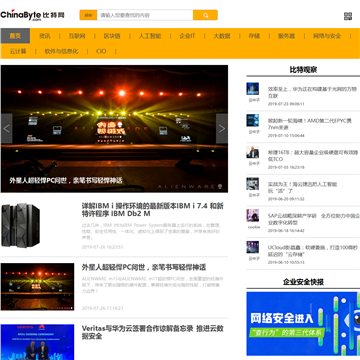
Task: Go to the 首页 home tab
Action: (15, 36)
